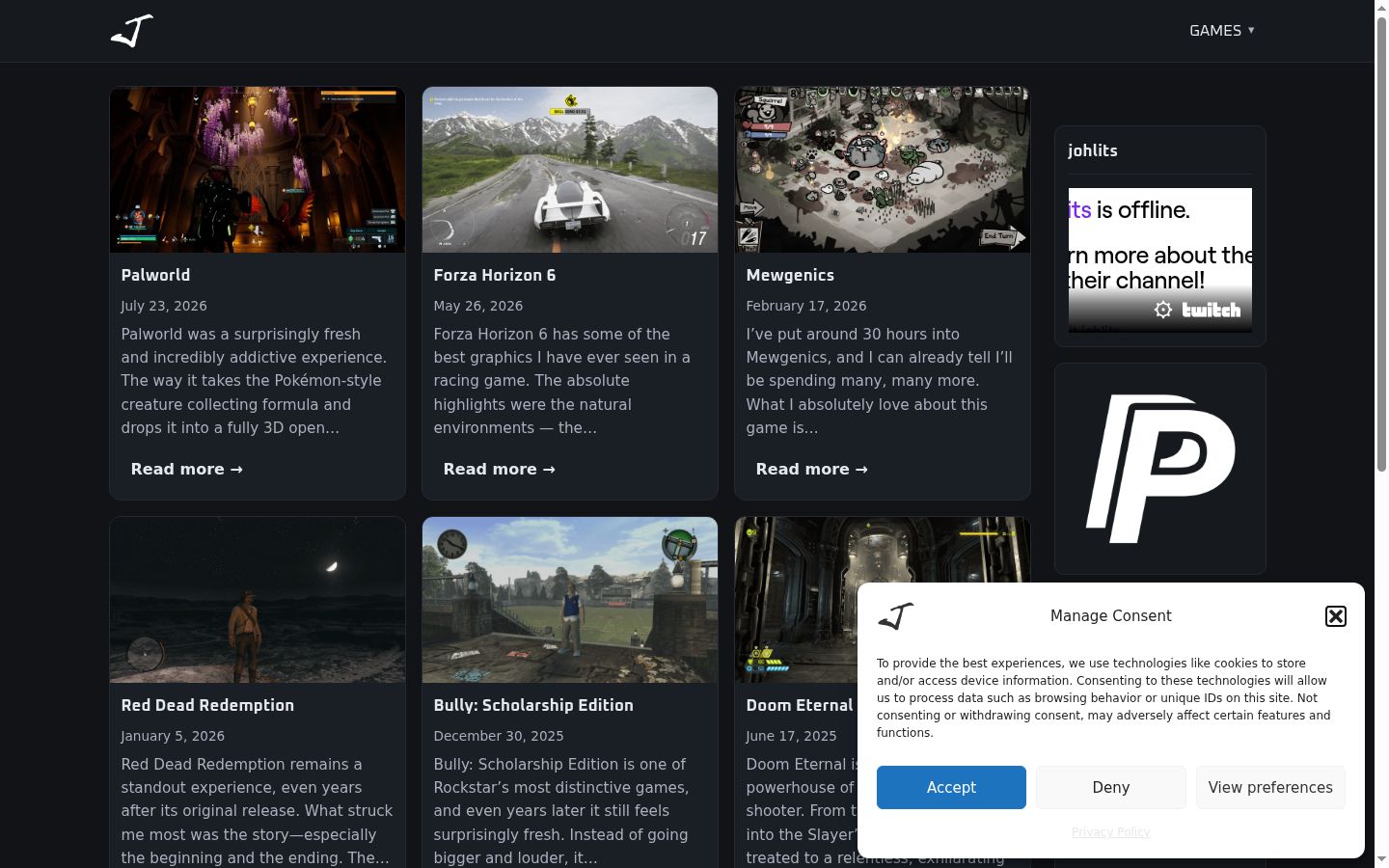Viewport: 1389px width, 868px height.
Task: Click the Palworld date July 23, 2026
Action: point(164,306)
